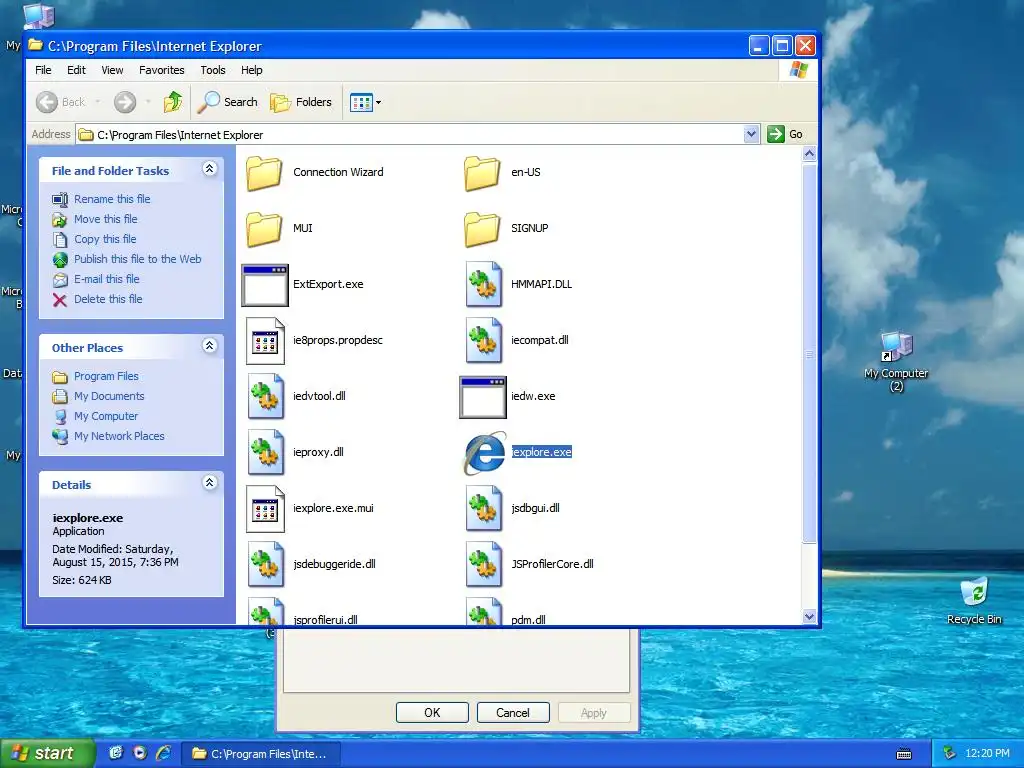Screen dimensions: 1024x768
Task: Open the en-US folder icon
Action: (483, 173)
